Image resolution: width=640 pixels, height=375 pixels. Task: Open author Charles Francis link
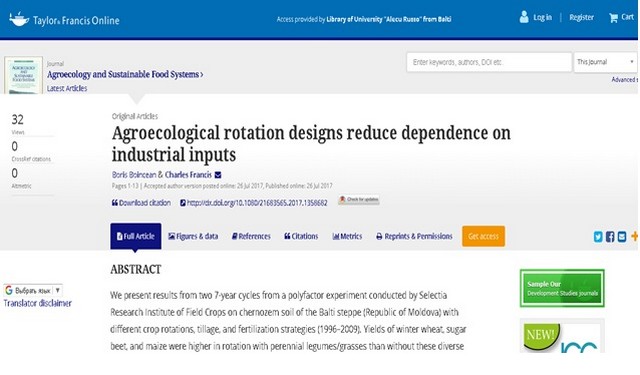(x=188, y=175)
